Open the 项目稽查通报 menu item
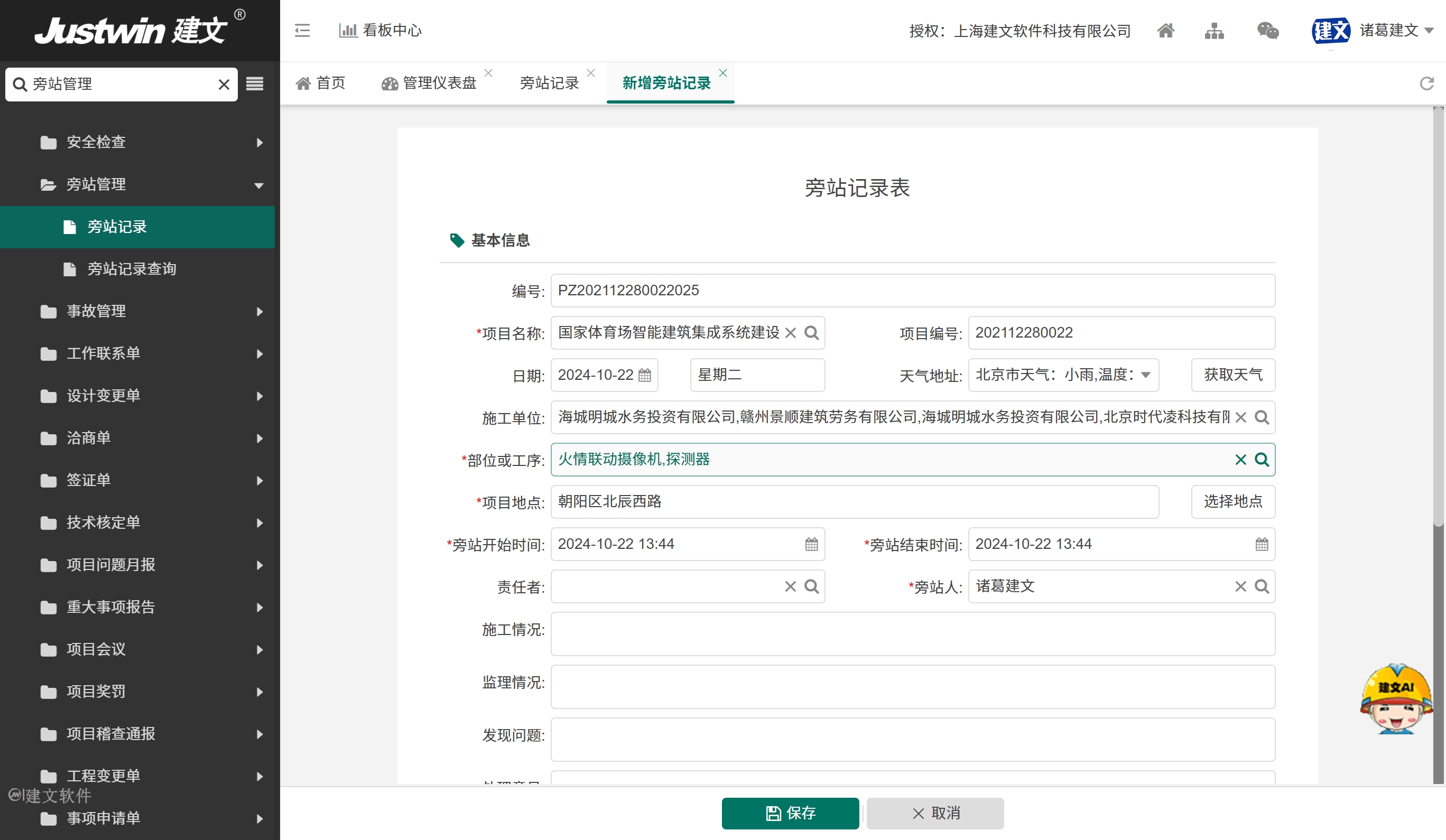Screen dimensions: 1446x840 [x=138, y=734]
